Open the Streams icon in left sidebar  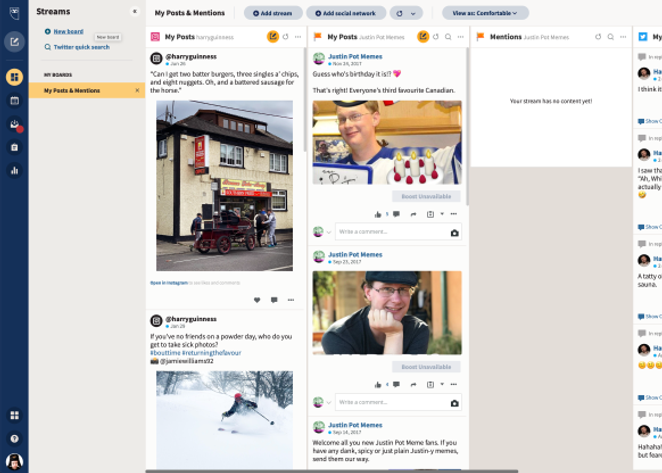point(14,77)
